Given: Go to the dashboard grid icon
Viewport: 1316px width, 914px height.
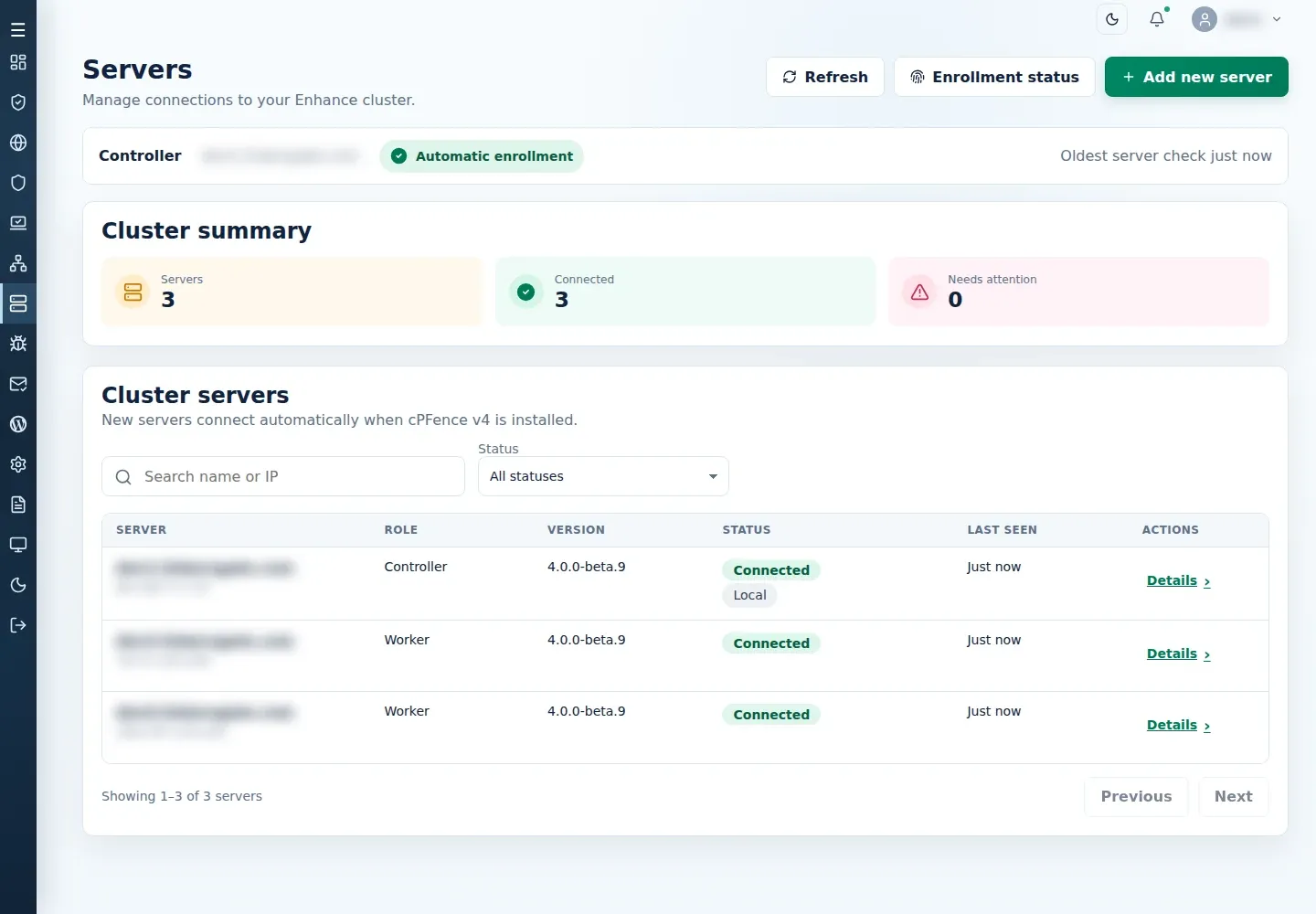Looking at the screenshot, I should 18,62.
